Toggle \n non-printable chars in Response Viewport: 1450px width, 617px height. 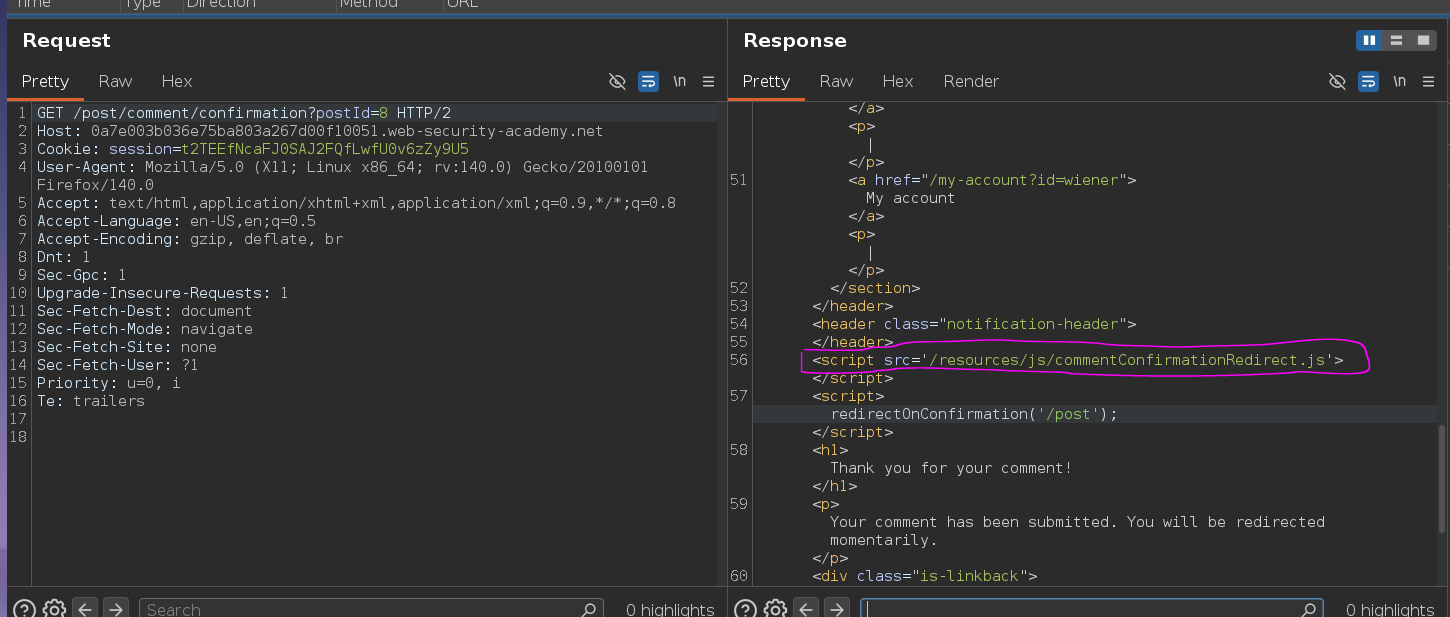pos(1399,81)
